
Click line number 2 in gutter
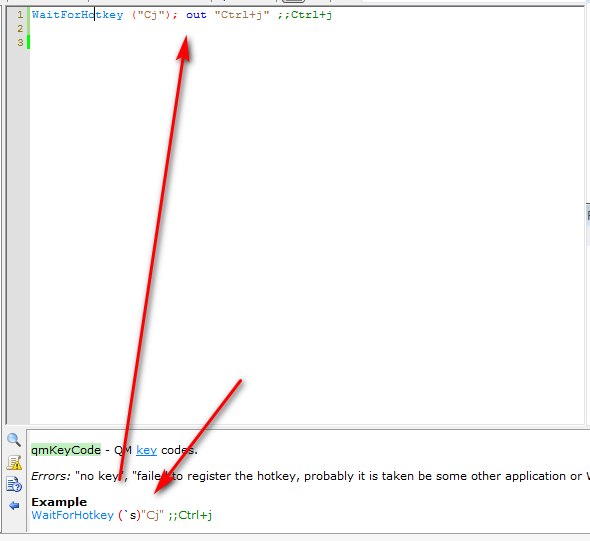coord(20,29)
